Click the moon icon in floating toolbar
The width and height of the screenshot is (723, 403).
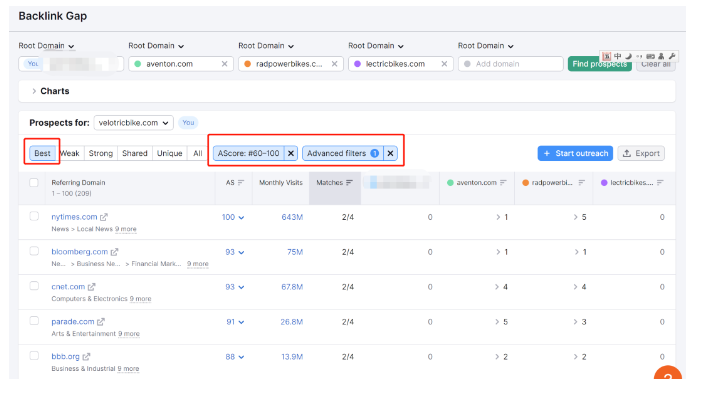628,56
